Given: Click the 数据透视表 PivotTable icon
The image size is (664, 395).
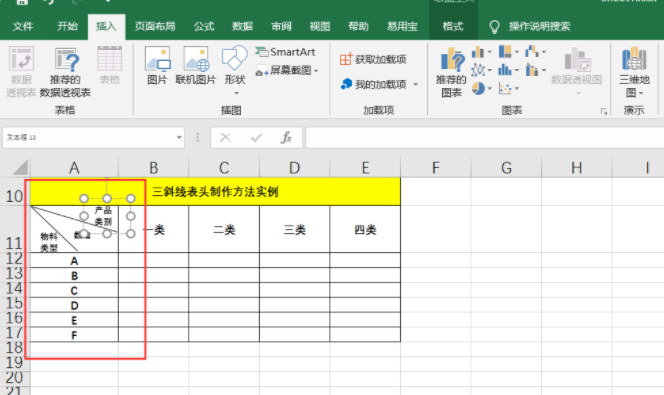Looking at the screenshot, I should coord(21,72).
